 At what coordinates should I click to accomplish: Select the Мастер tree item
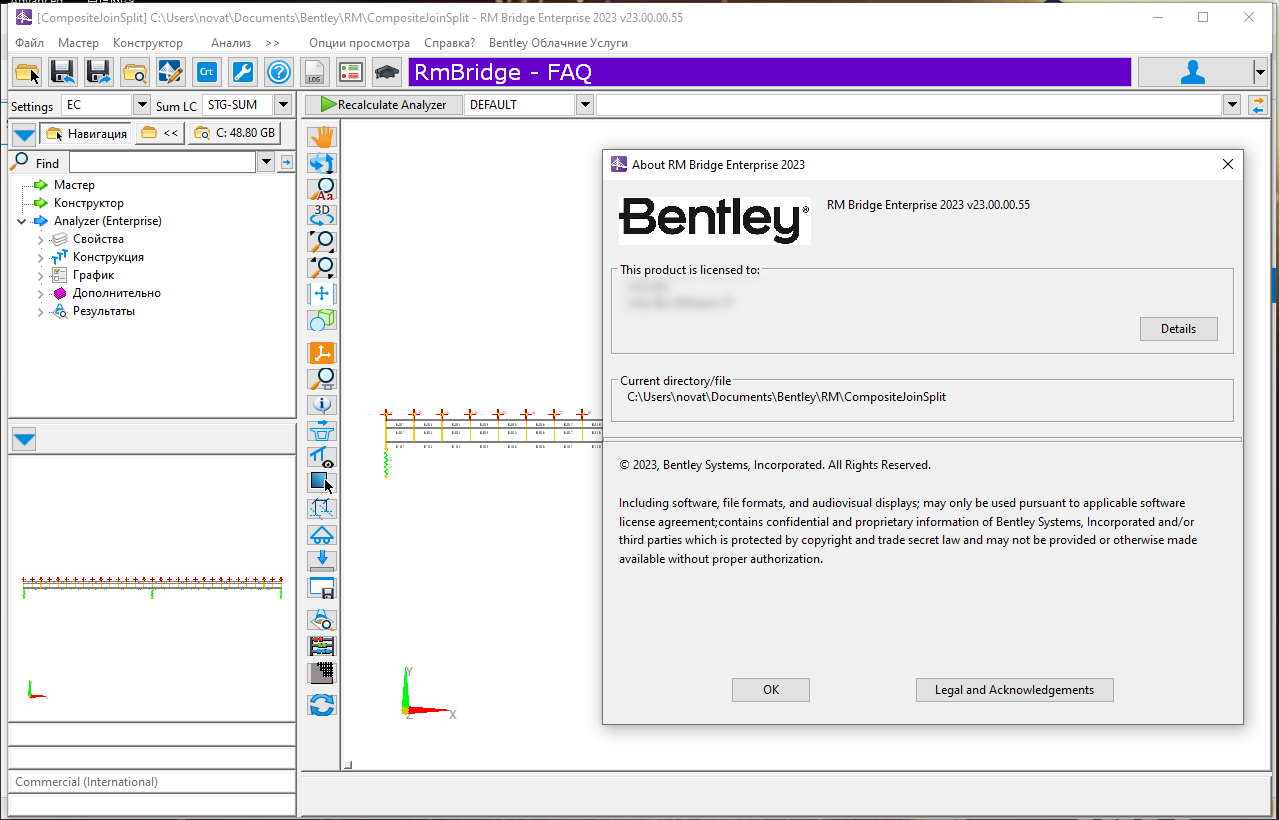click(74, 185)
